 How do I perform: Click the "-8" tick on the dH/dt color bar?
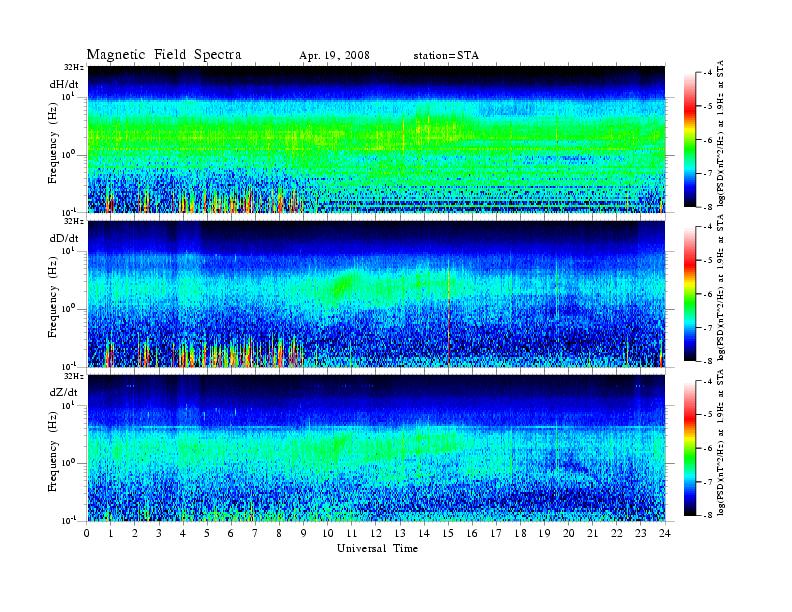point(708,206)
